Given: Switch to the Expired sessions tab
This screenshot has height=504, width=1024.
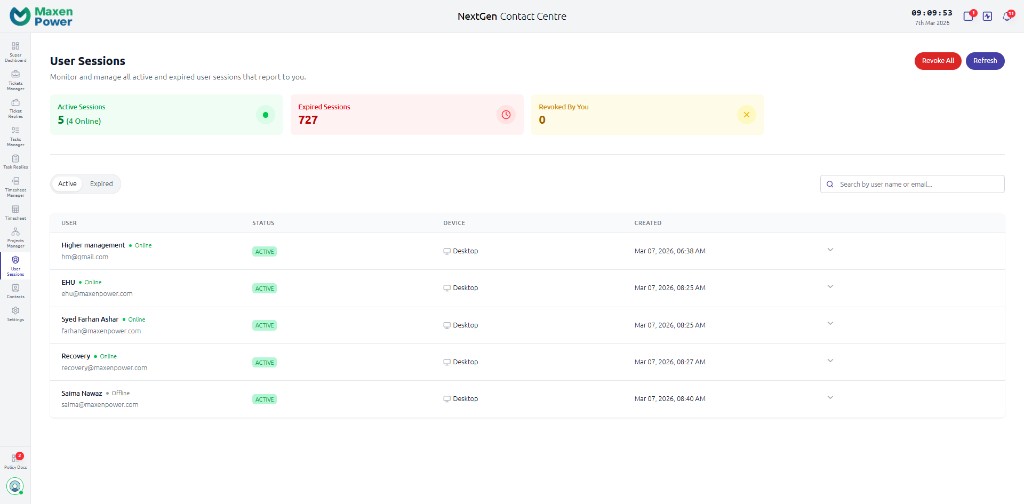Looking at the screenshot, I should (101, 184).
